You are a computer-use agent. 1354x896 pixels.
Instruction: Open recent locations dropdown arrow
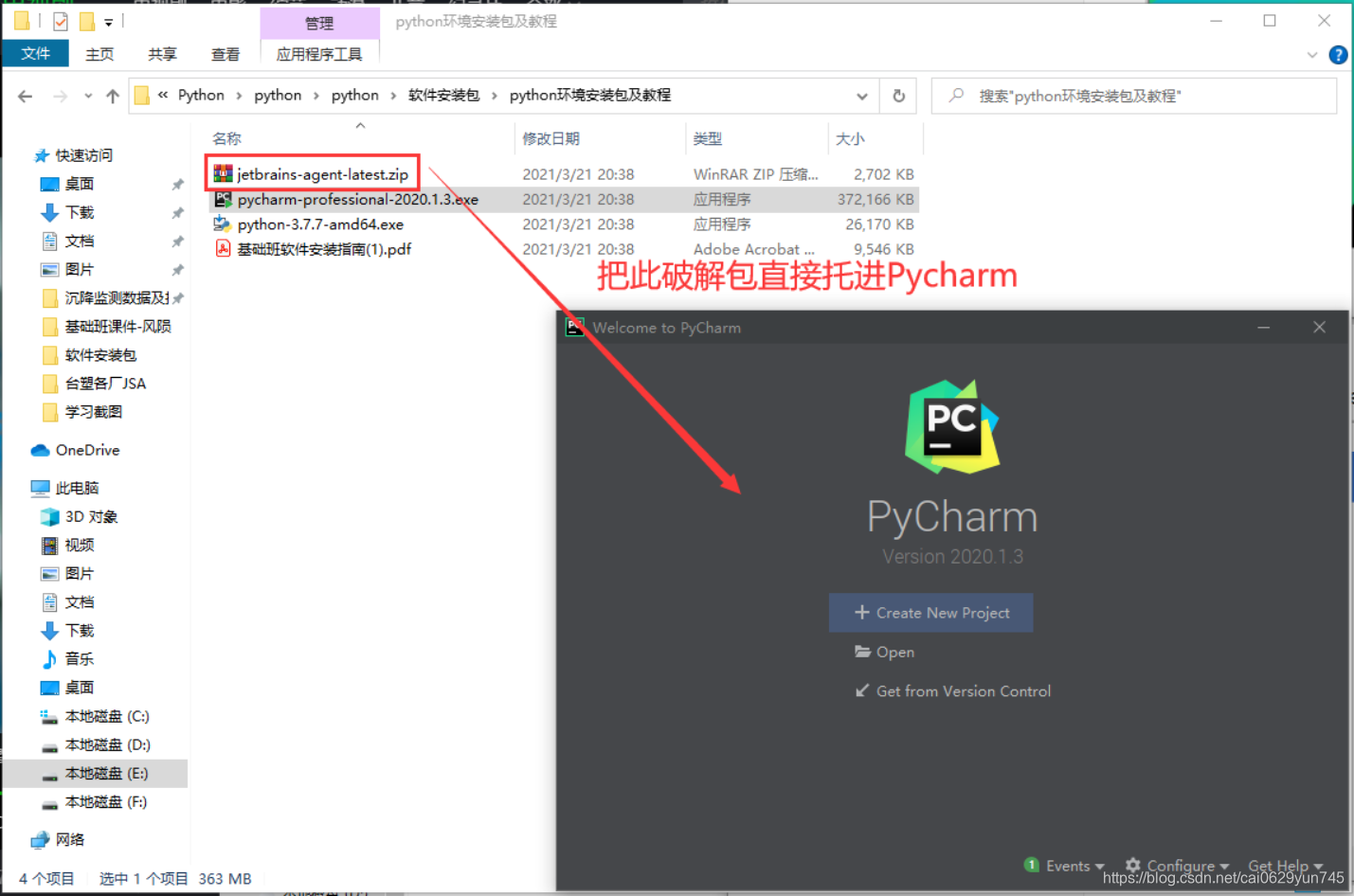click(88, 96)
